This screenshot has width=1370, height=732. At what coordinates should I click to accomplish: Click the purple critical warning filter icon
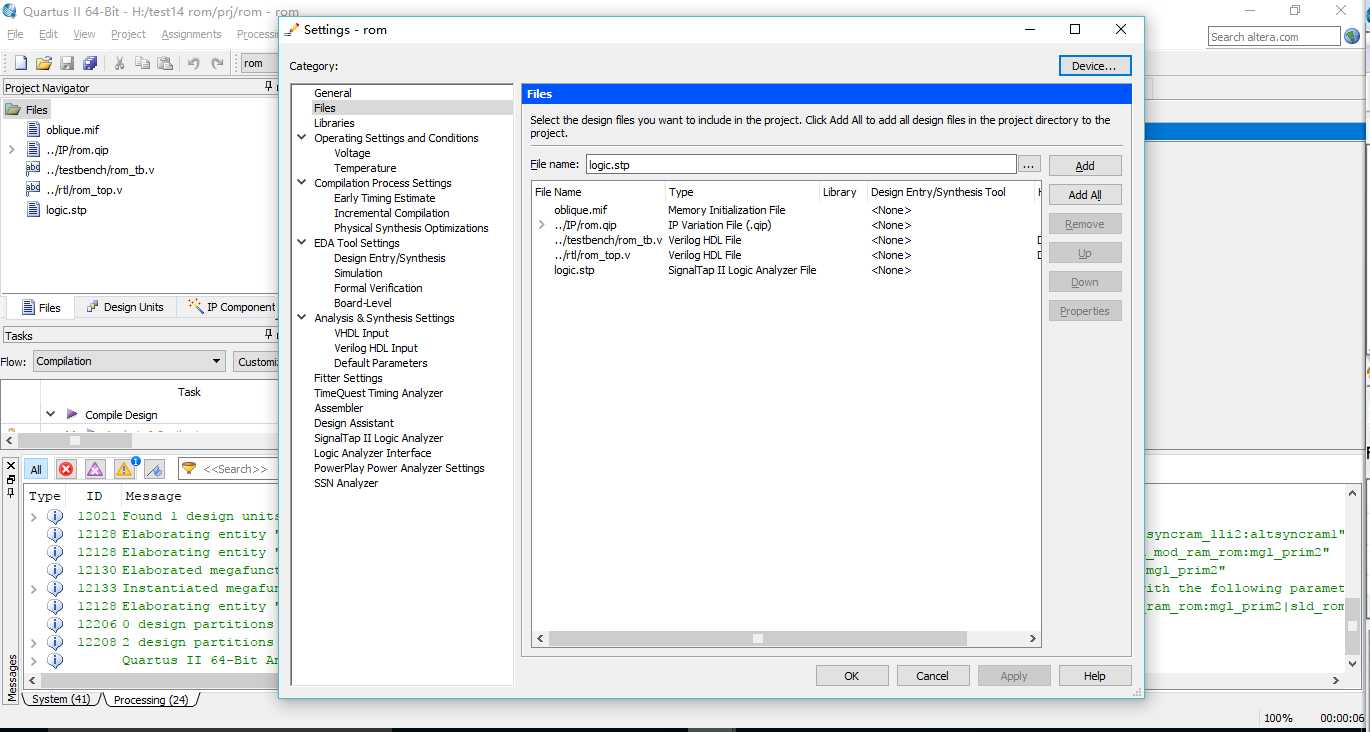tap(95, 469)
